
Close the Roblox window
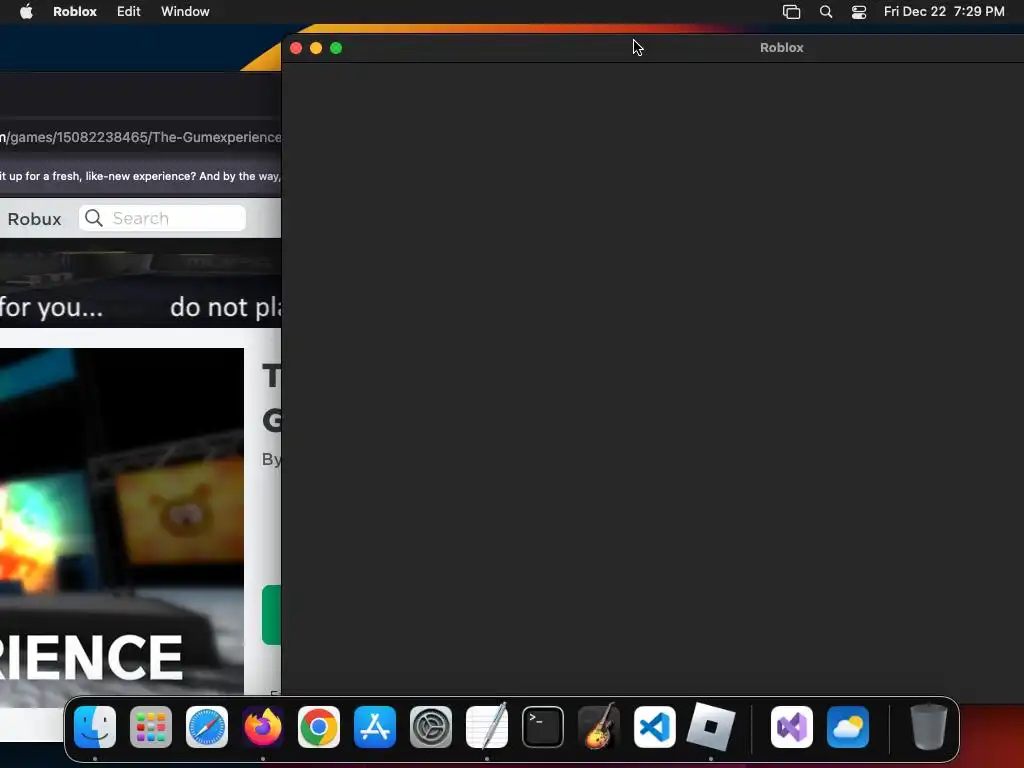point(296,48)
